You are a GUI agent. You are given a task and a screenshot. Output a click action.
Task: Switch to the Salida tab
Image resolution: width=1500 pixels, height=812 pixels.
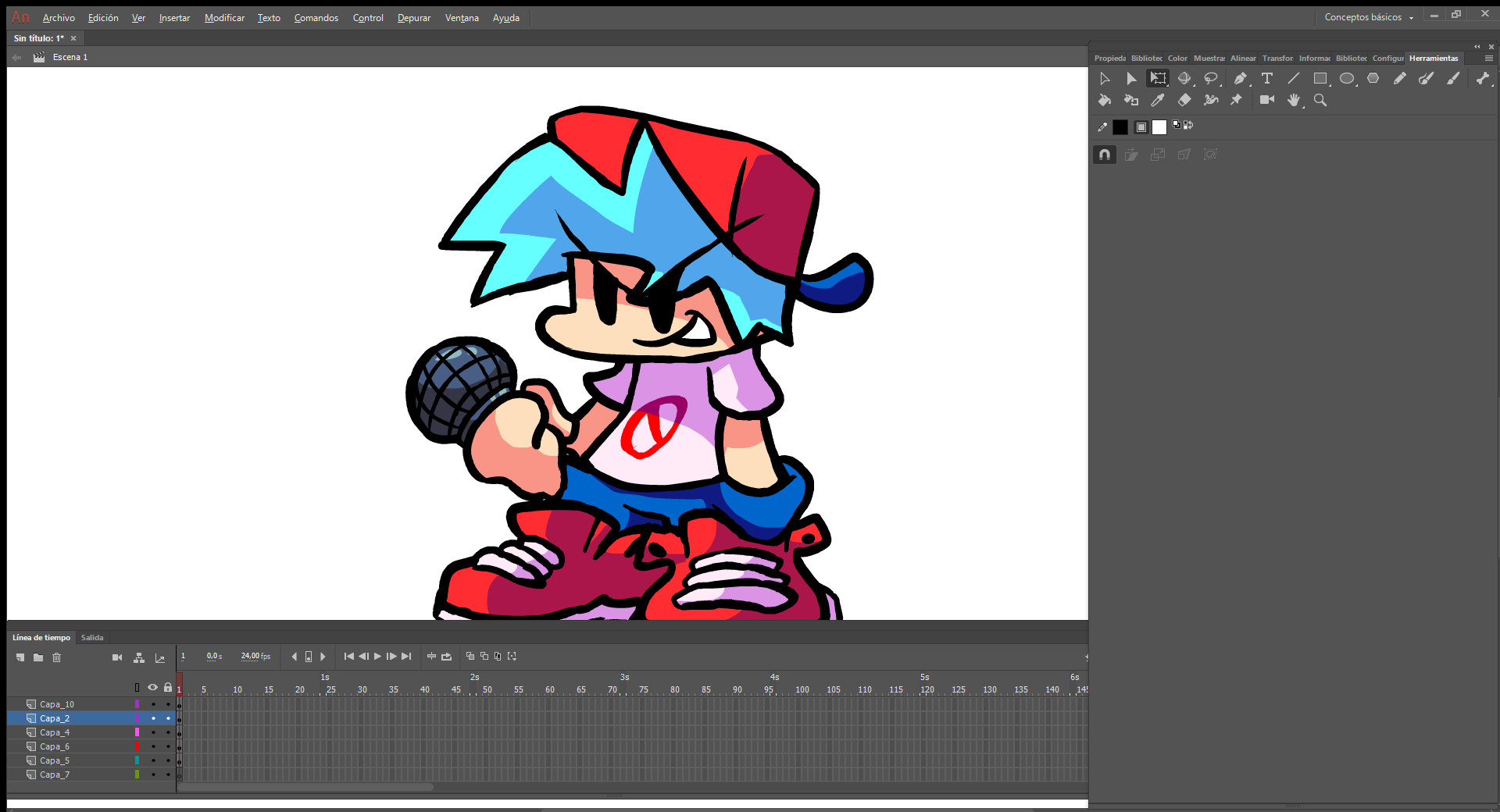click(x=91, y=637)
